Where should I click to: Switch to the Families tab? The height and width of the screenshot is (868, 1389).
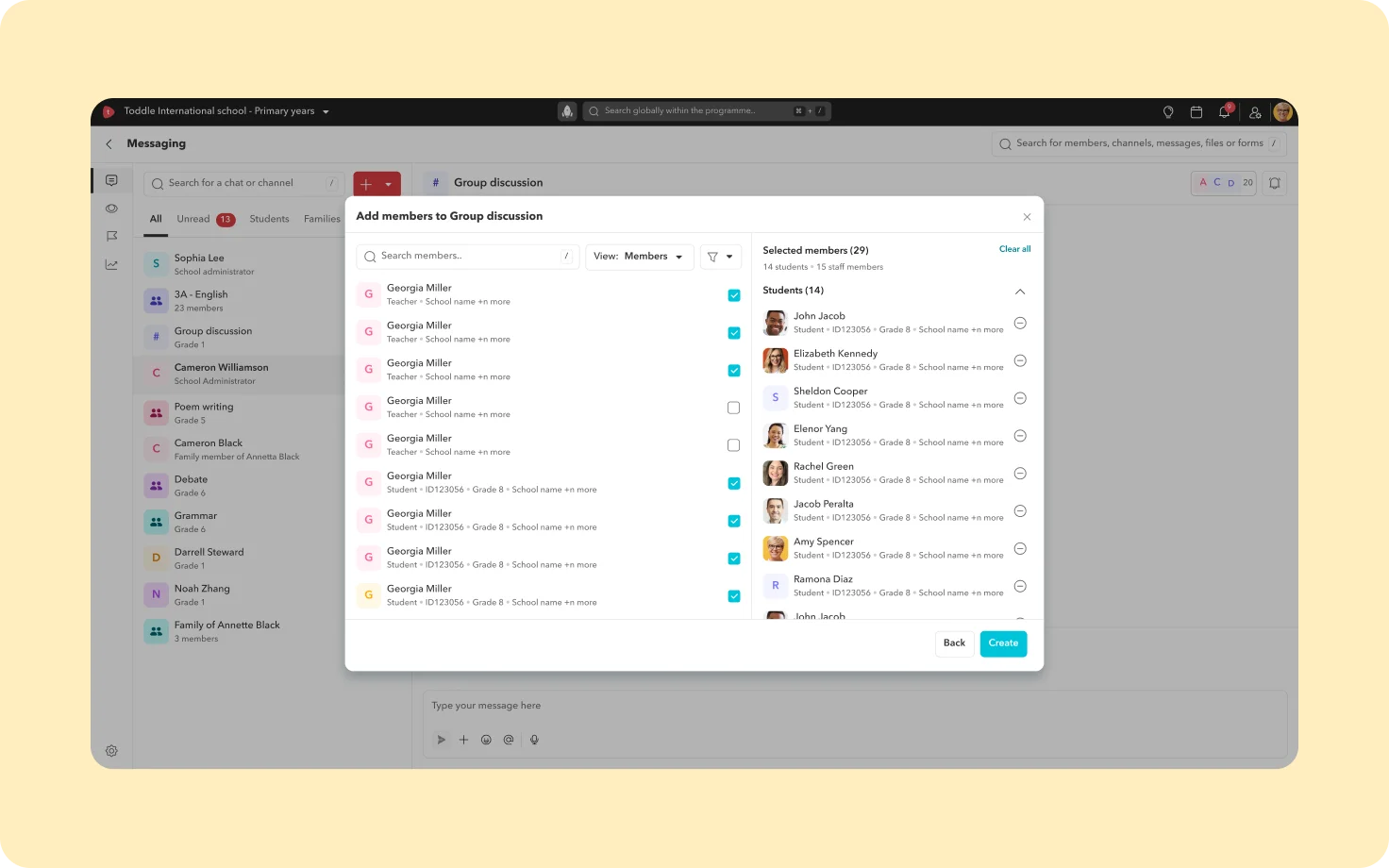322,219
